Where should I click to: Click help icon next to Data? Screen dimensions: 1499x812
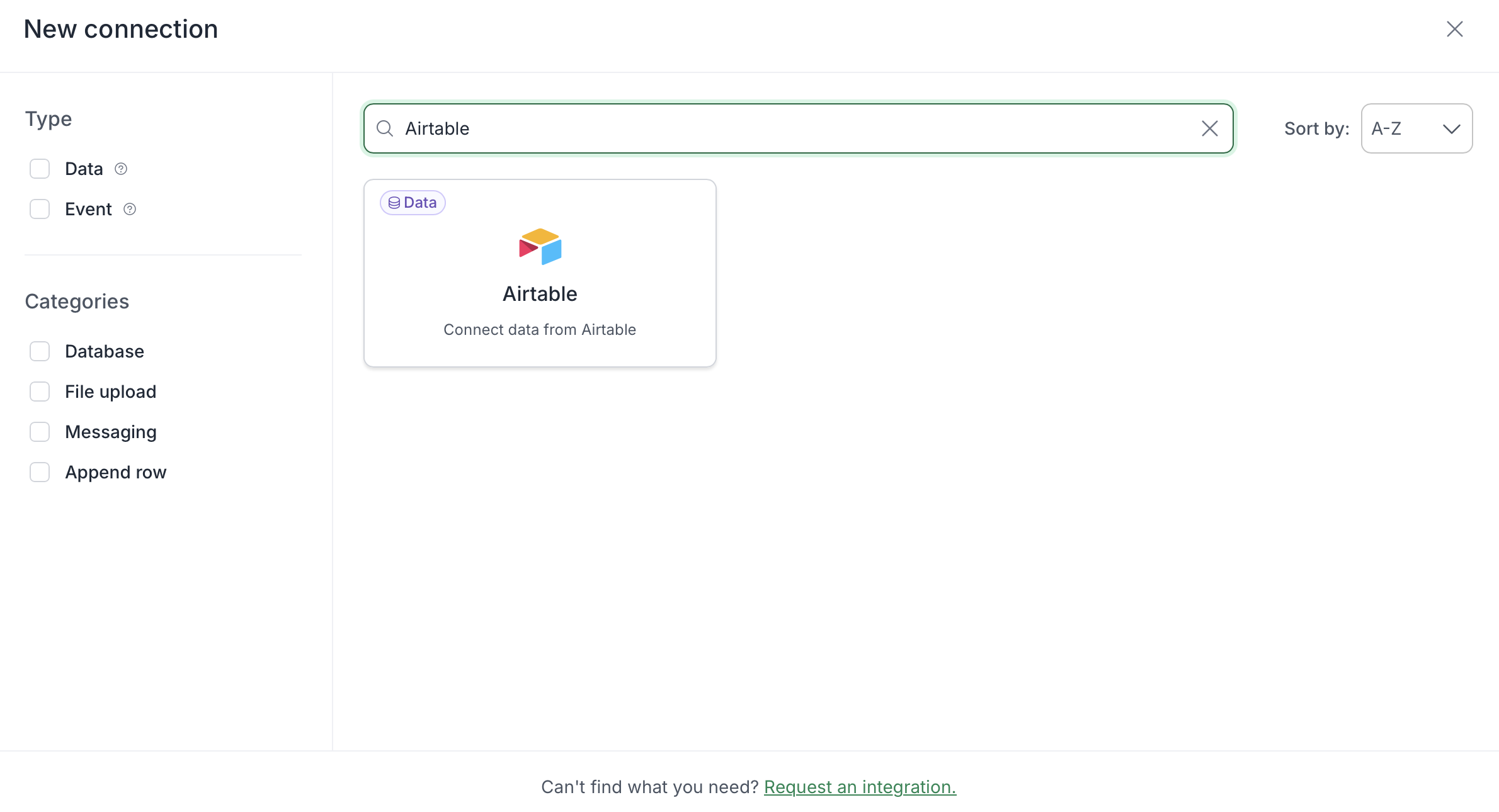pos(121,169)
